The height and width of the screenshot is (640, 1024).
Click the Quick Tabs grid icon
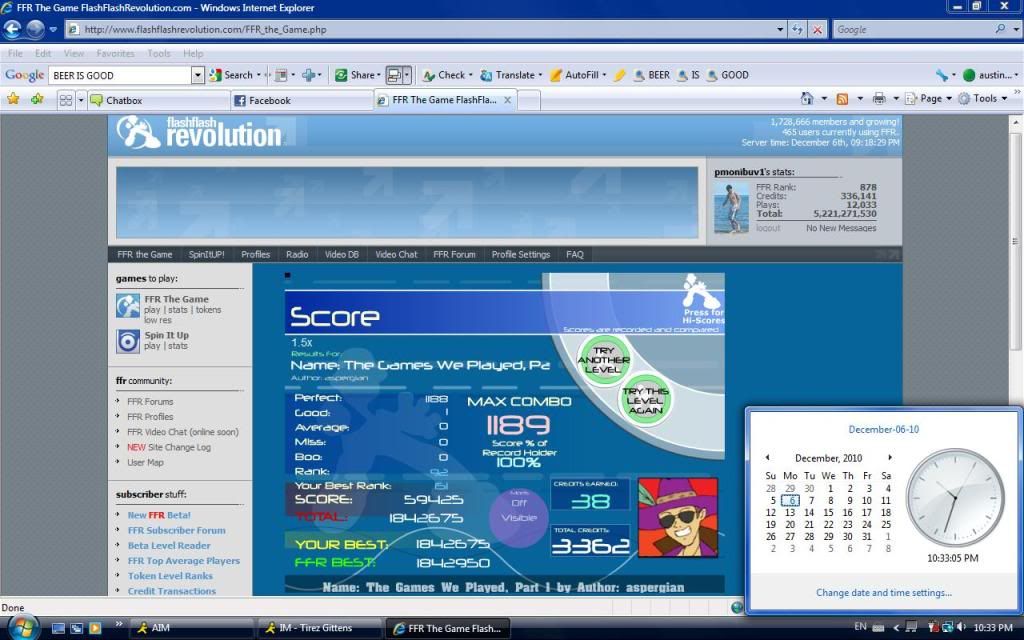point(66,100)
